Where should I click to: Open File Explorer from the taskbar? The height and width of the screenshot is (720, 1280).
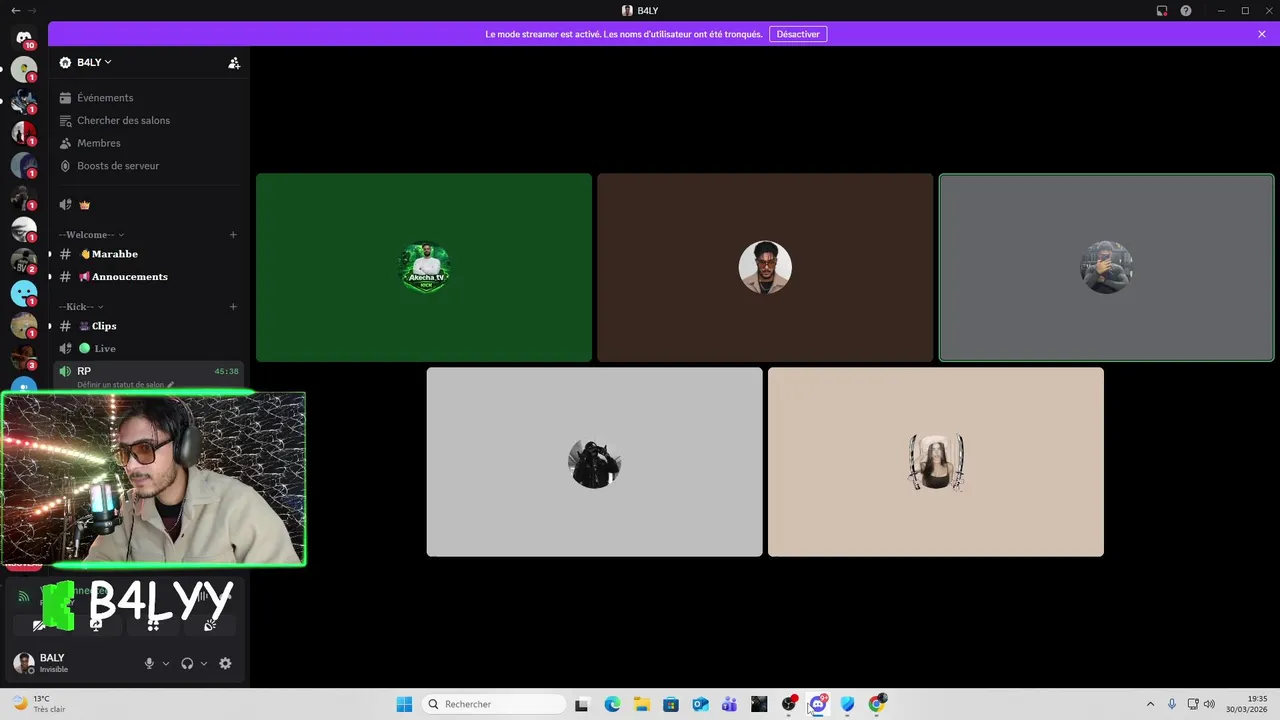[x=641, y=704]
